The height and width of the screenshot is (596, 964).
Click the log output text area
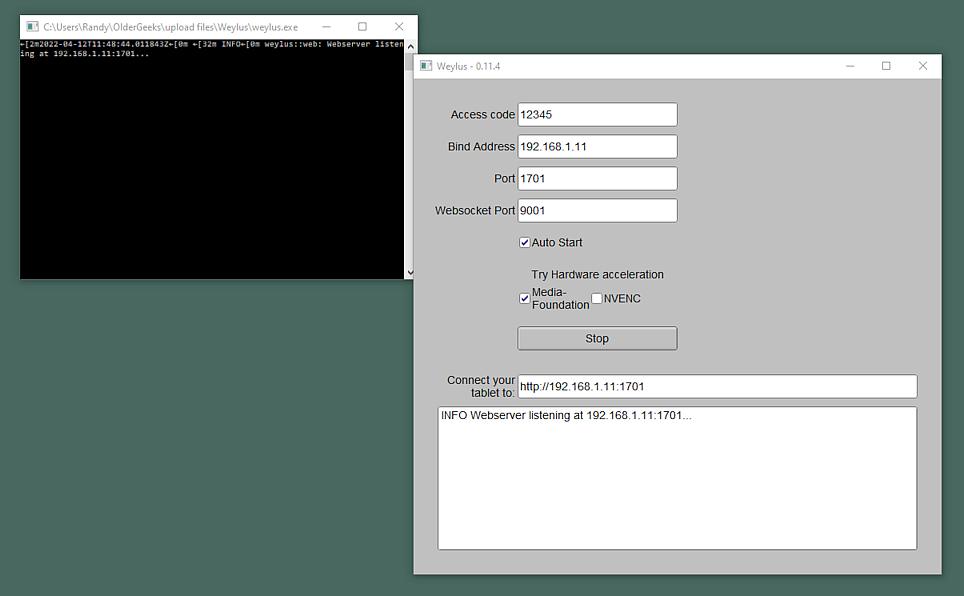(x=677, y=478)
